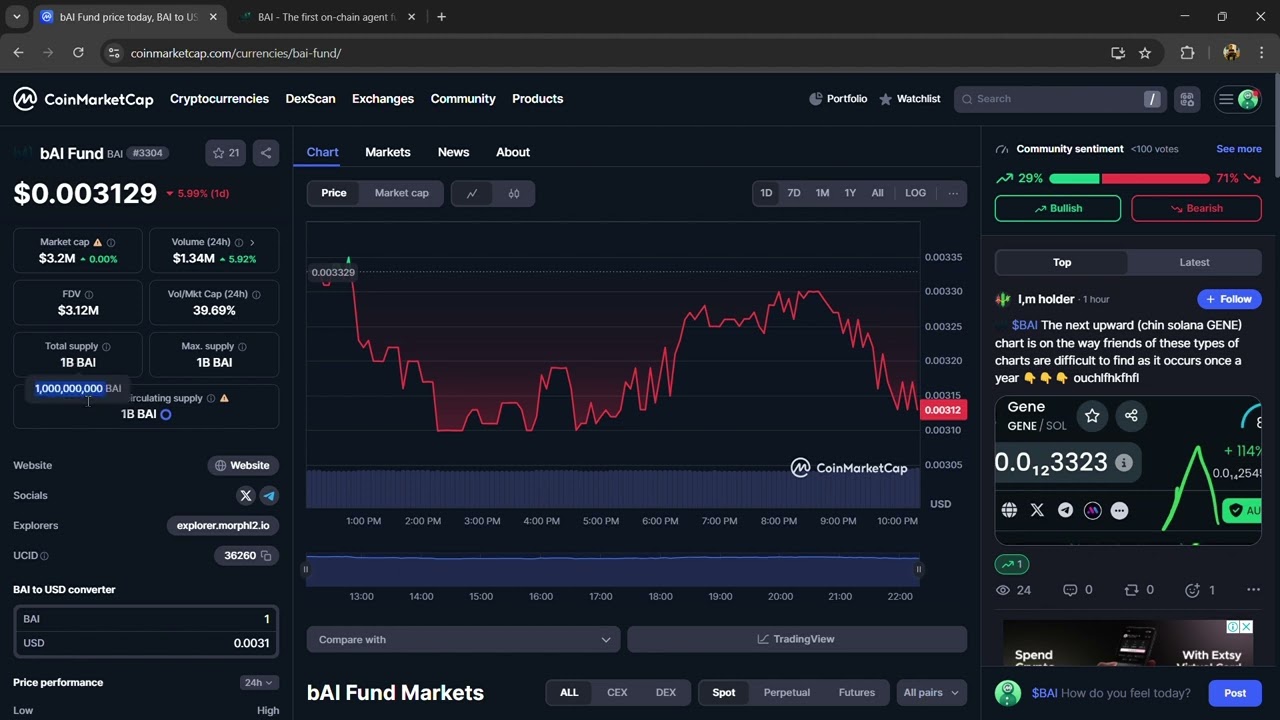Viewport: 1280px width, 720px height.
Task: Select line chart type icon
Action: (x=472, y=193)
